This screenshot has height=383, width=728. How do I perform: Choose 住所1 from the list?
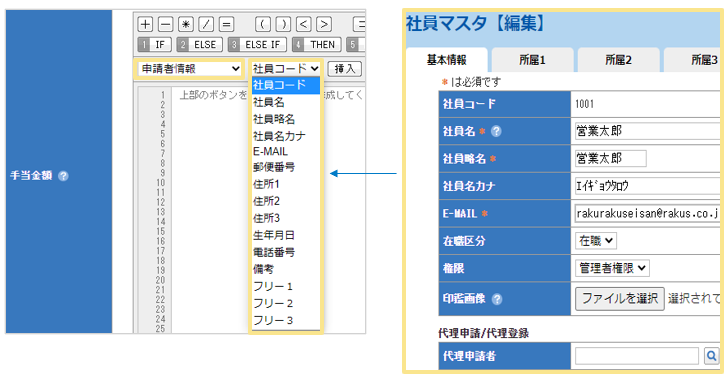[286, 184]
